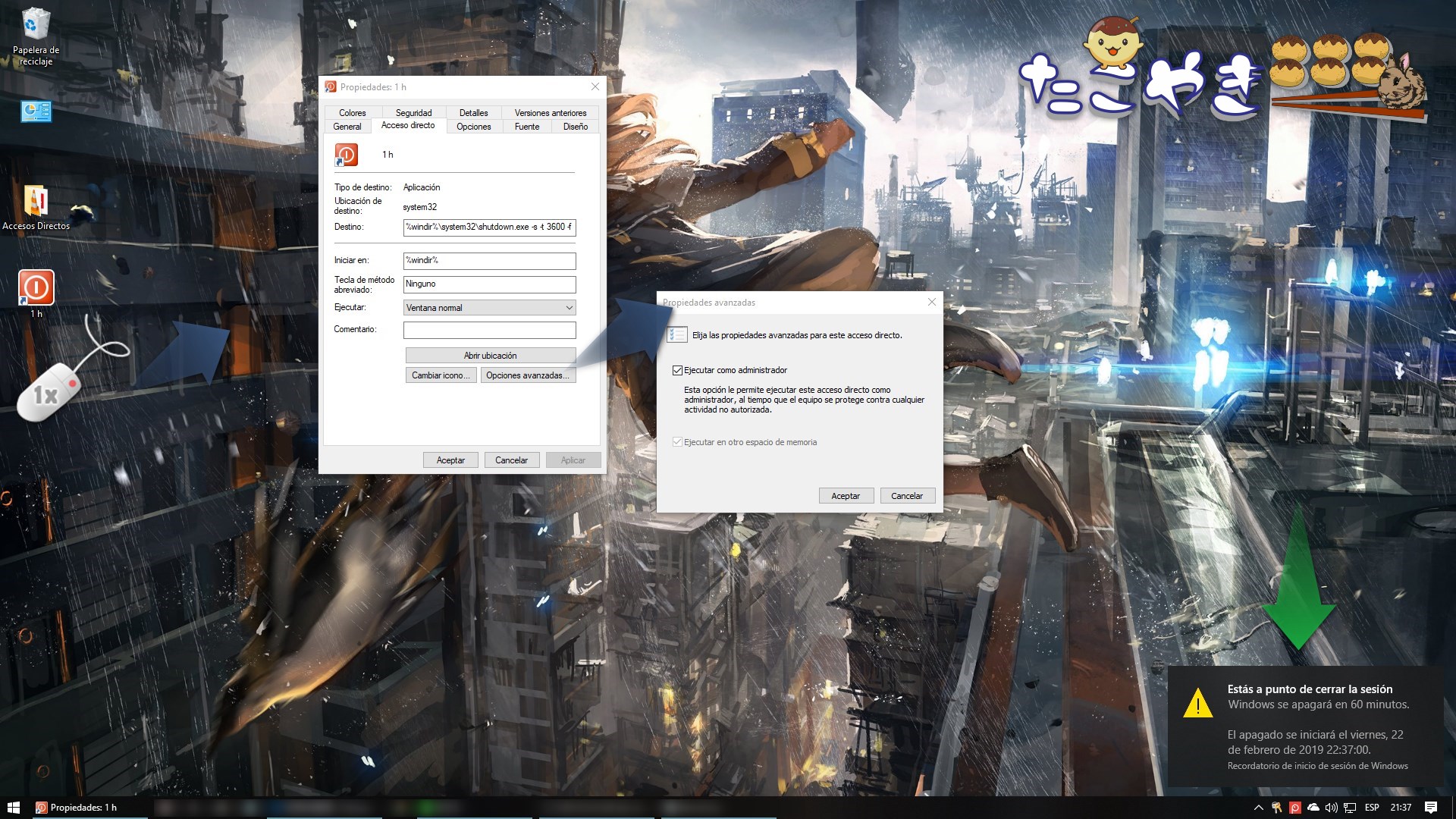The width and height of the screenshot is (1456, 819).
Task: Click Cancelar in Propiedades avanzadas
Action: click(x=907, y=496)
